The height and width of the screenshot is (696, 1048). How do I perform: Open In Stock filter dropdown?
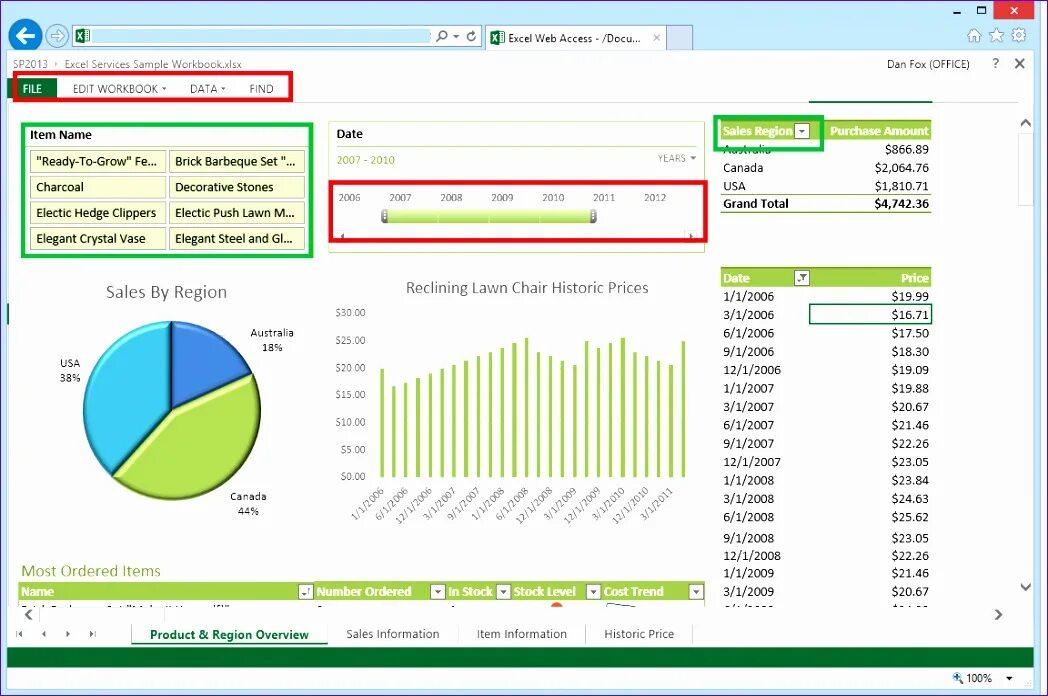[x=503, y=592]
